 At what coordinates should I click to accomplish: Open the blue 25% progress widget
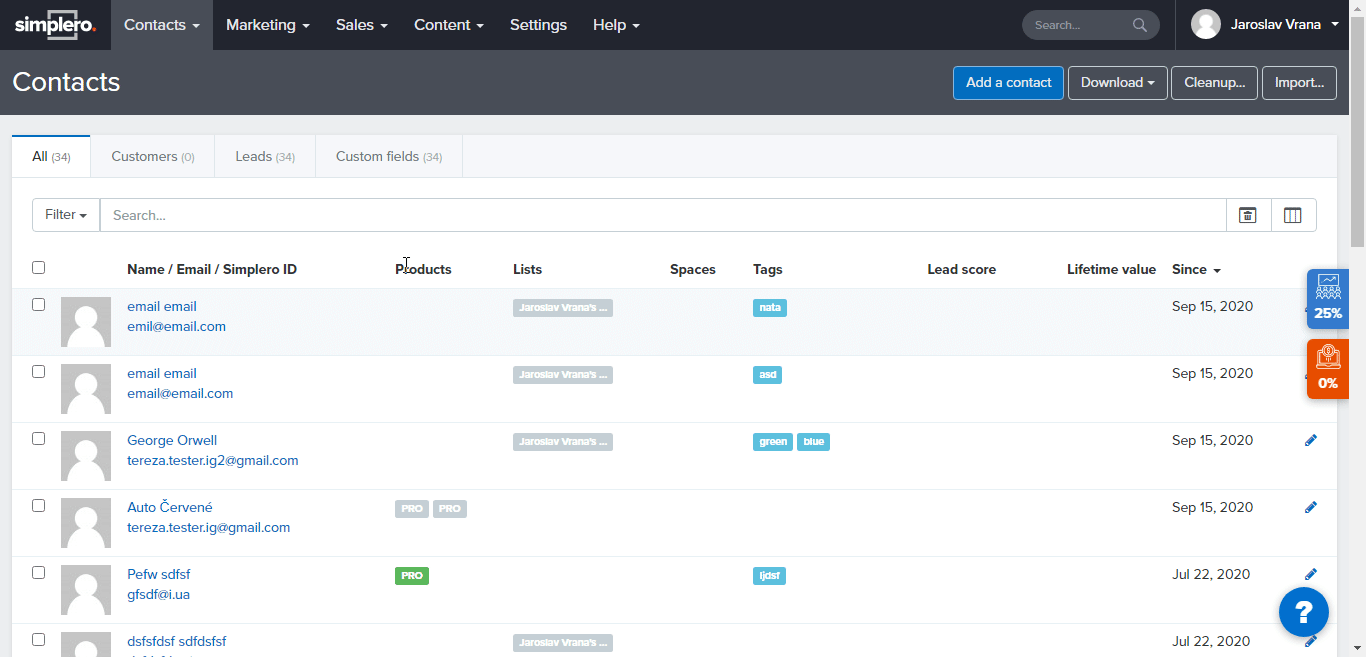(1328, 299)
